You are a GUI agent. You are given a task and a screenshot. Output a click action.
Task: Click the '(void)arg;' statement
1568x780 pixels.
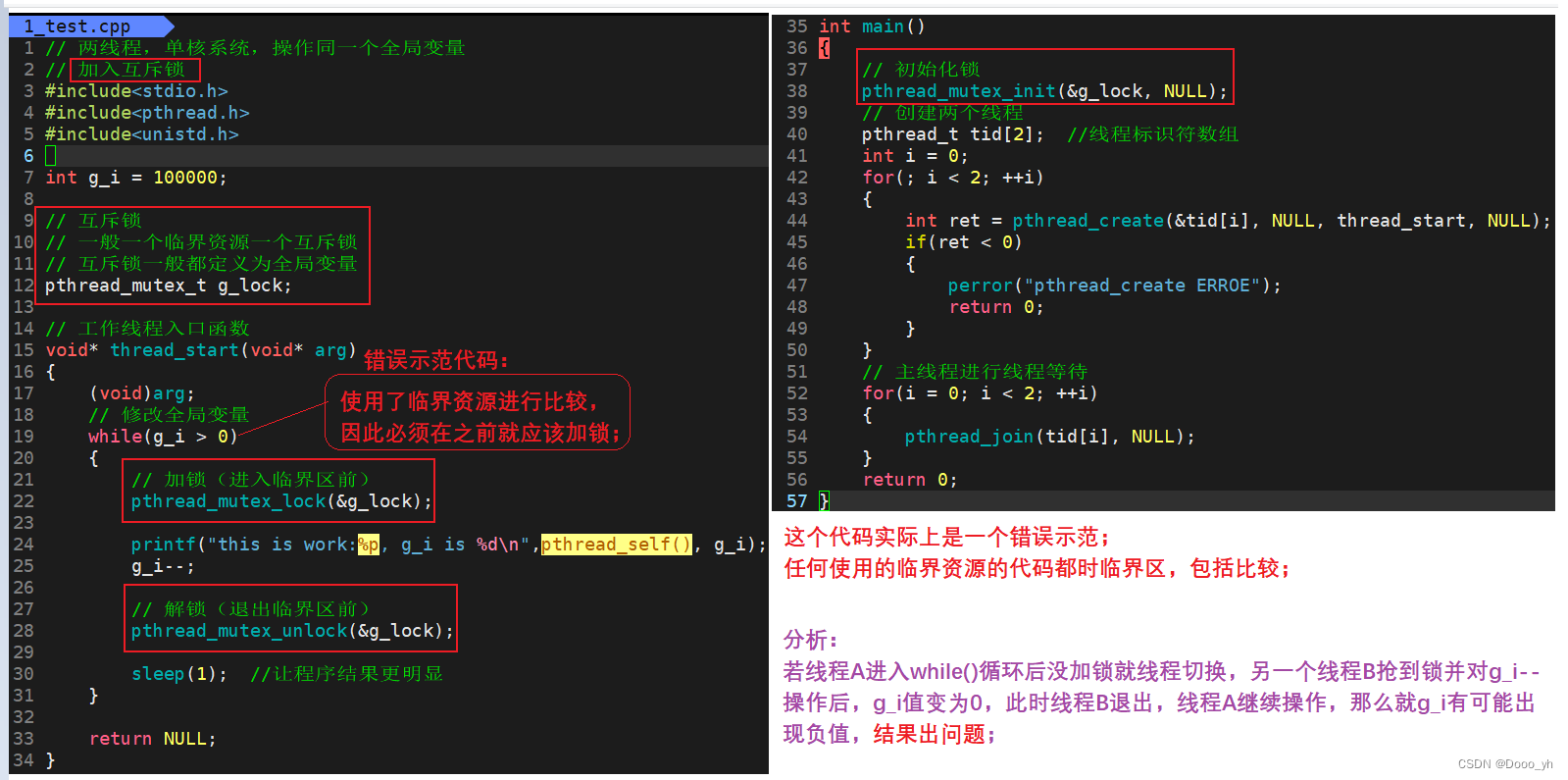click(x=142, y=393)
